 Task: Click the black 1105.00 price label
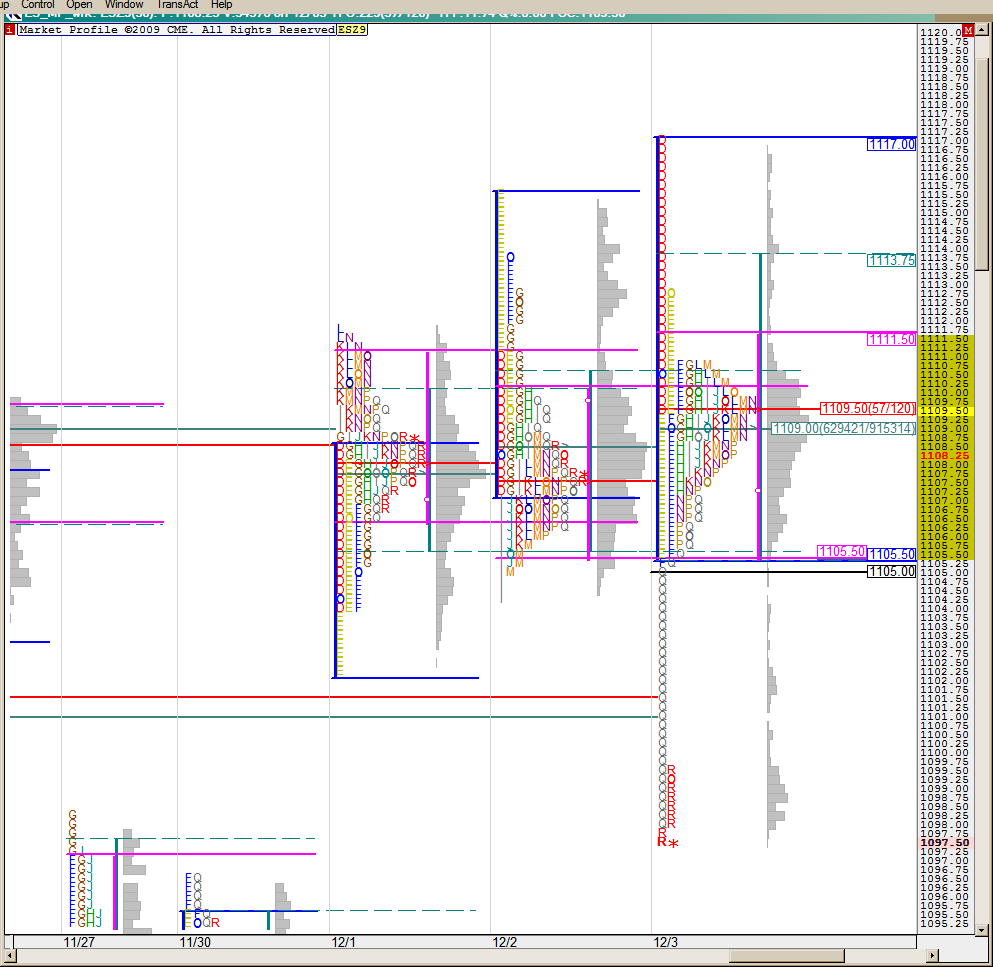point(891,571)
